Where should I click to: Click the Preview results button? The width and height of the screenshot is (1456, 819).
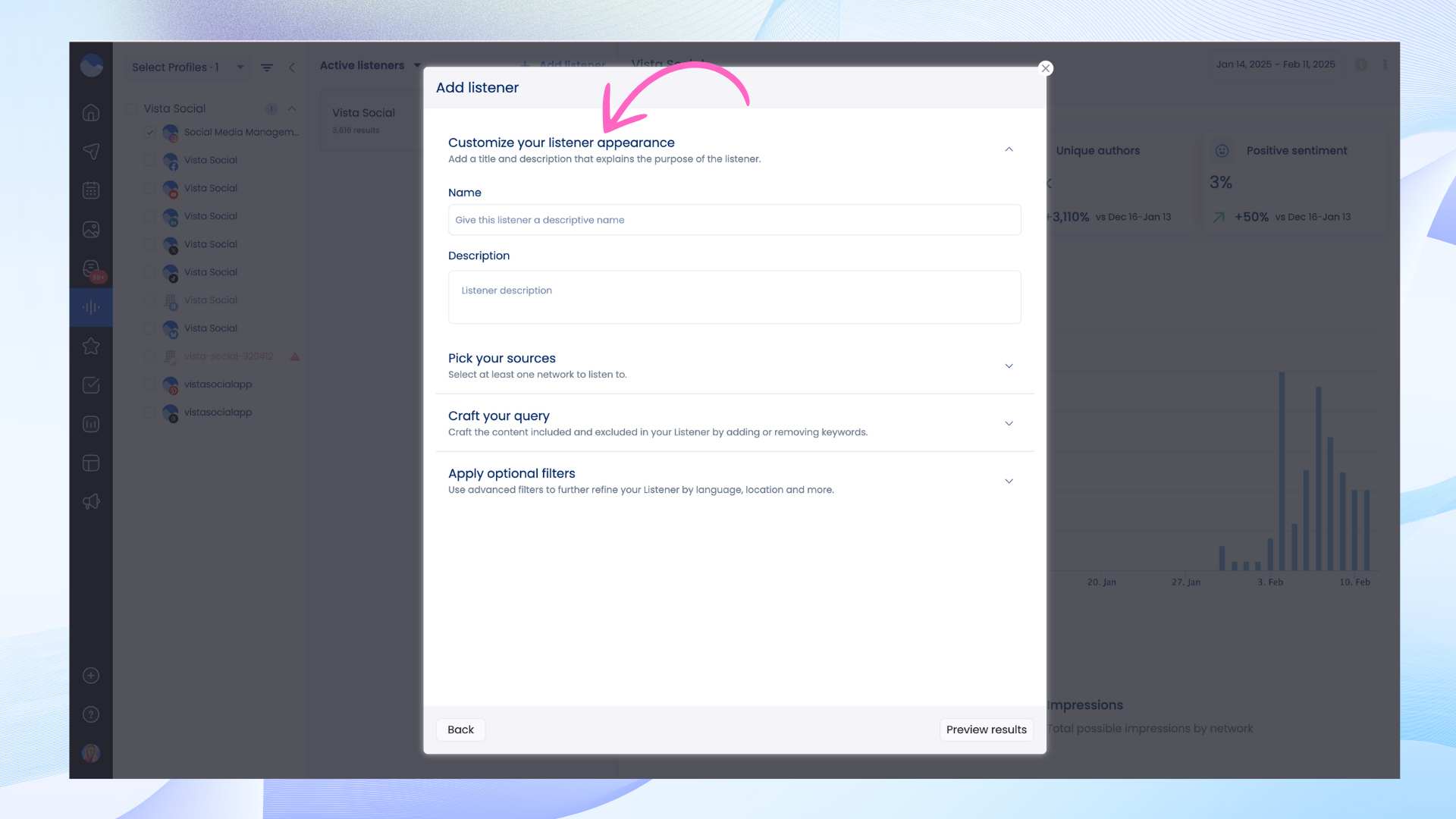click(x=986, y=730)
